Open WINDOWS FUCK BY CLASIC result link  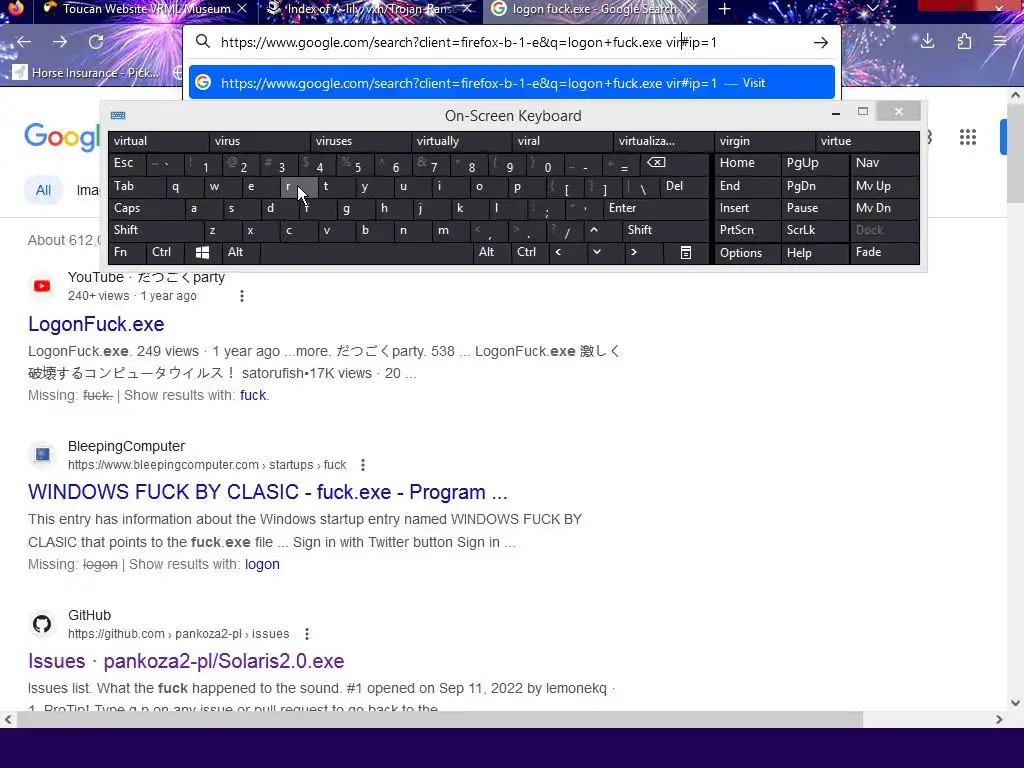pos(268,492)
